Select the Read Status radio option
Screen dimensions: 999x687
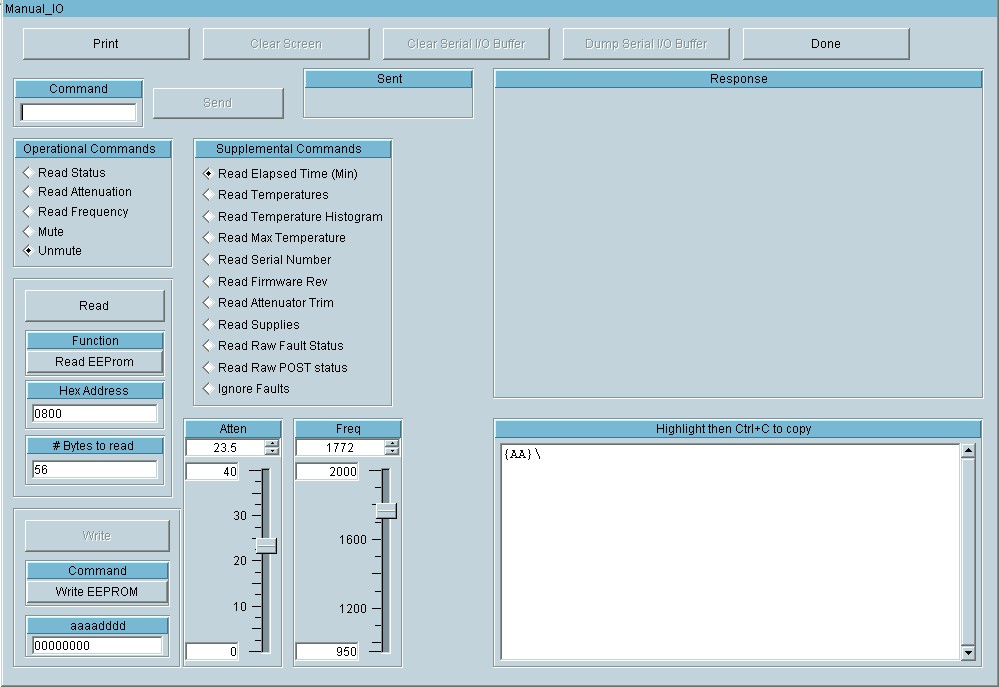click(x=28, y=173)
